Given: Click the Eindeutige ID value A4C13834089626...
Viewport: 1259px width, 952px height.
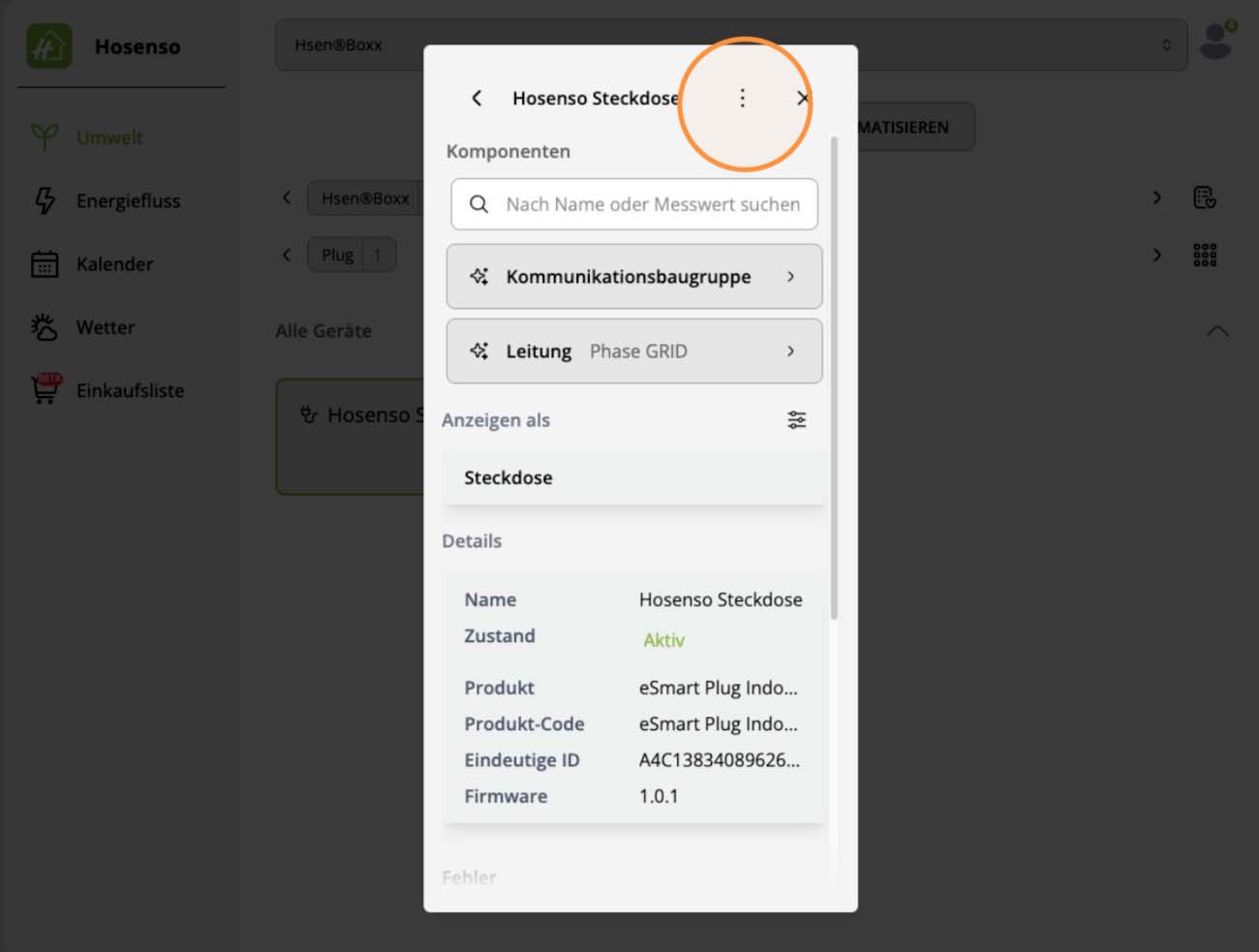Looking at the screenshot, I should pyautogui.click(x=720, y=760).
